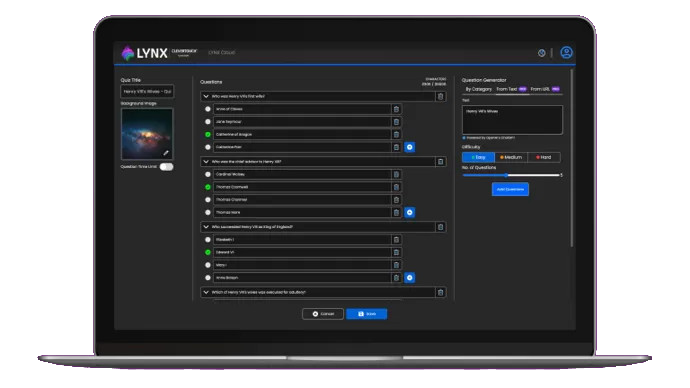
Task: Toggle the Question Time Limit switch
Action: click(166, 167)
